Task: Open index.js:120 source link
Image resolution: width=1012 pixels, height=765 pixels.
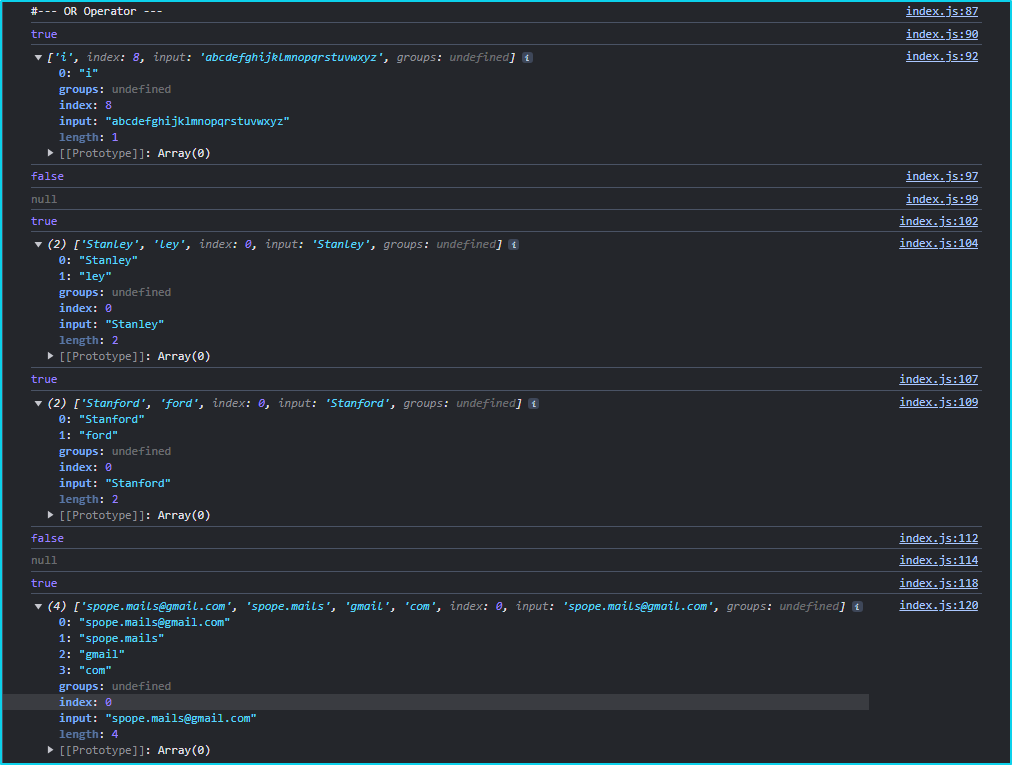Action: coord(938,605)
